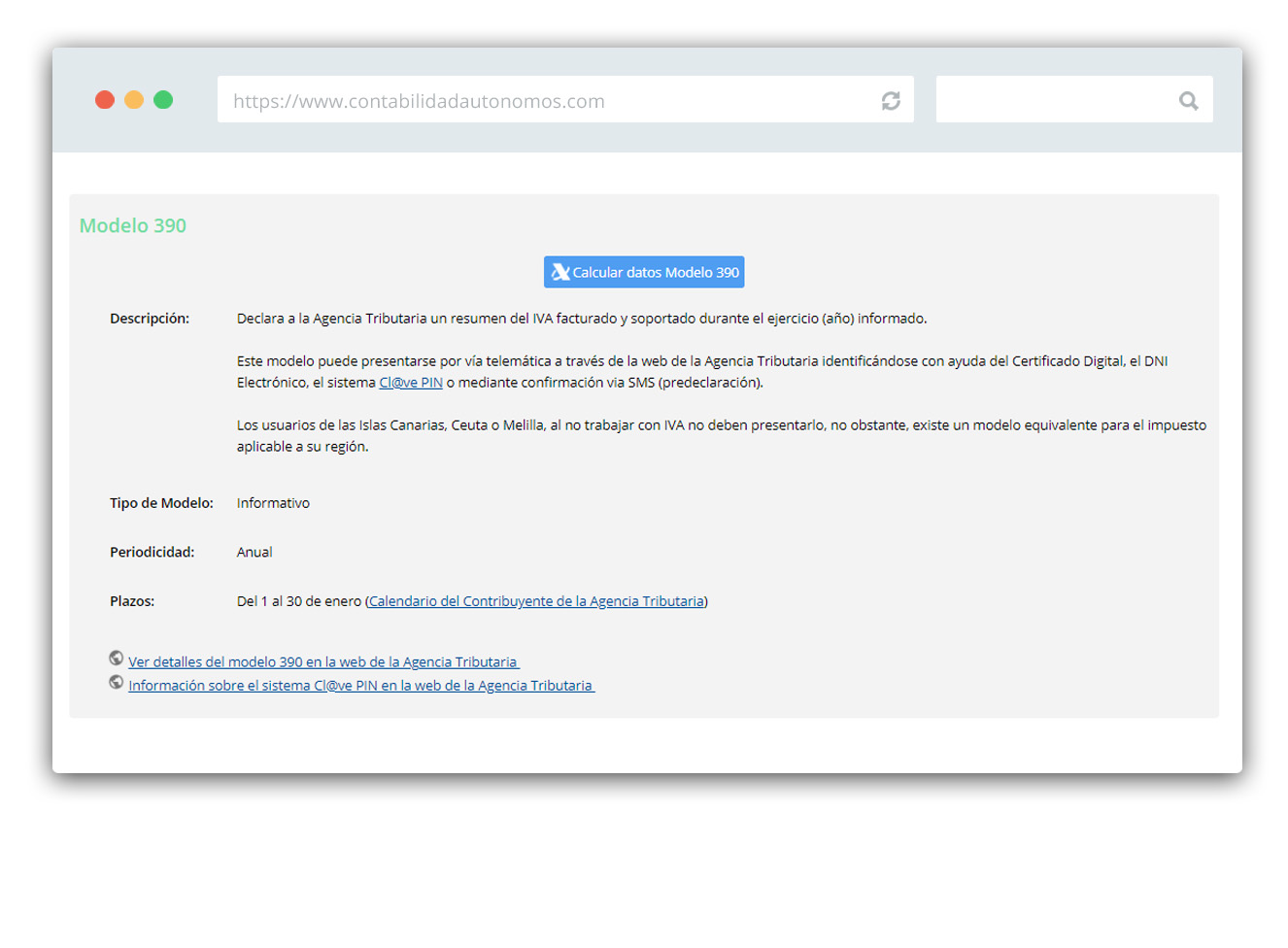Click the Agencia Tributaria logo on button
This screenshot has width=1288, height=948.
pyautogui.click(x=560, y=272)
